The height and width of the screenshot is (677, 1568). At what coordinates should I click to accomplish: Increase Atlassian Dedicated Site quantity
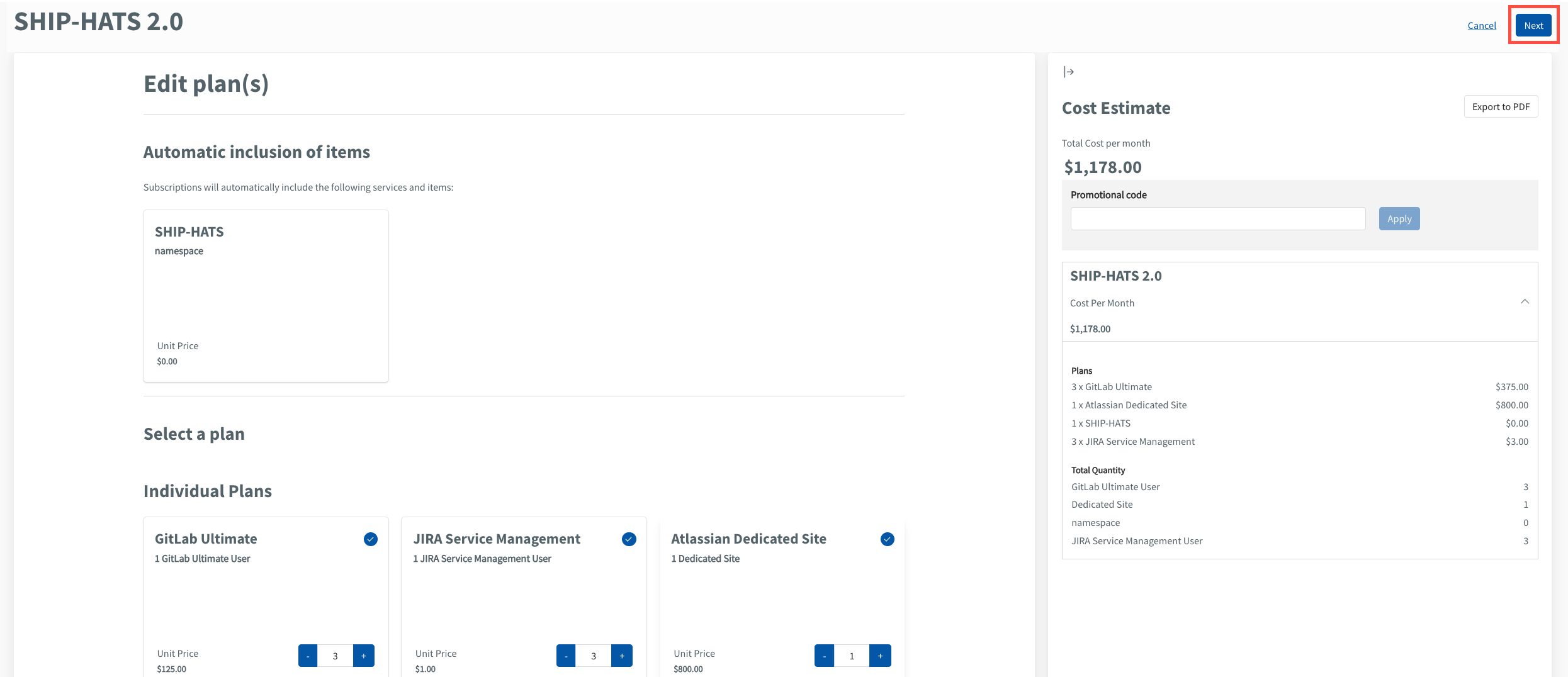(880, 655)
